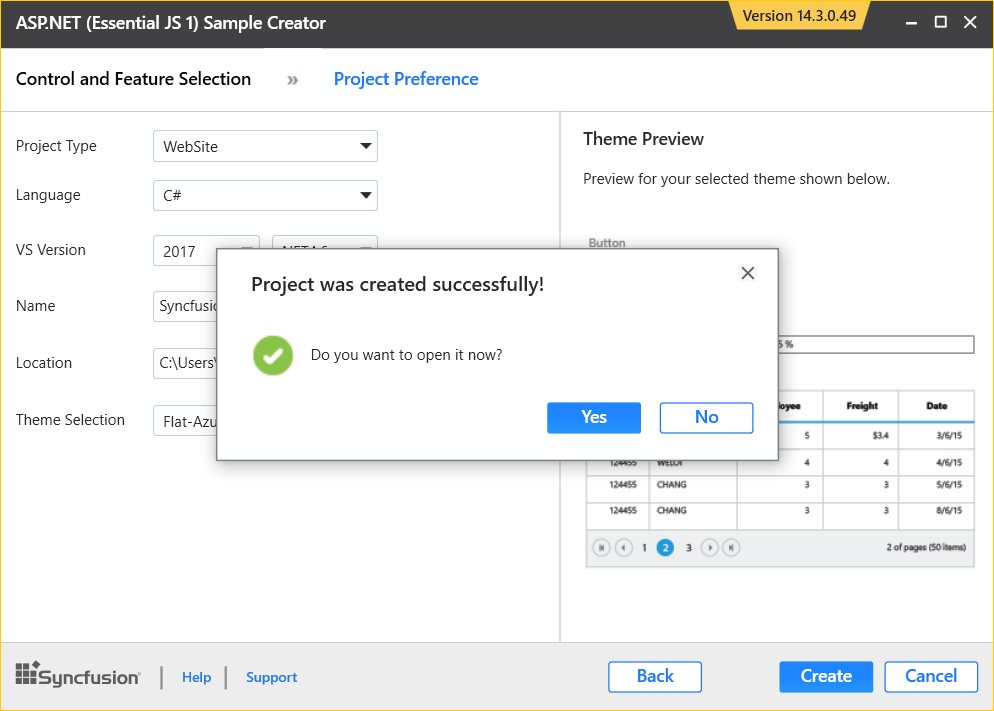Click the Freight column header in preview
Image resolution: width=994 pixels, height=711 pixels.
(861, 406)
